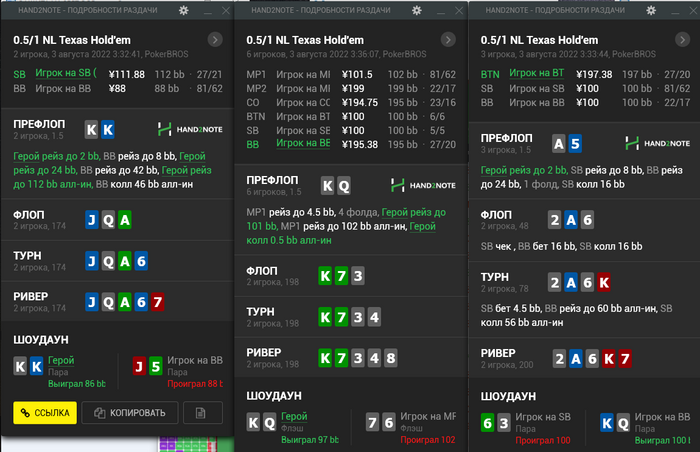Screen dimensions: 700x452
Task: Select SB player row ¥100 5/5 in middle window
Action: coord(351,130)
